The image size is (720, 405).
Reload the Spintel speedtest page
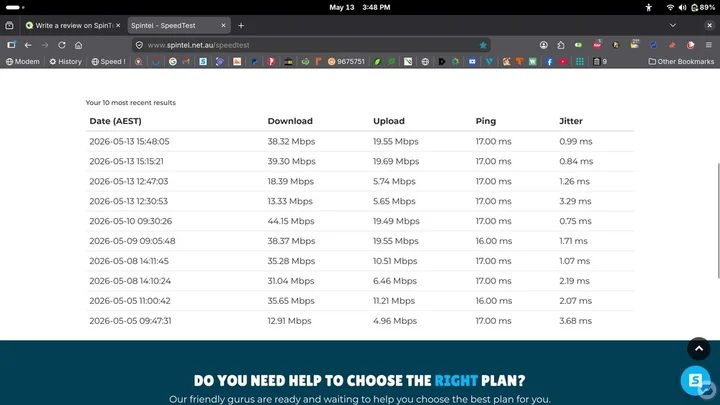point(62,45)
